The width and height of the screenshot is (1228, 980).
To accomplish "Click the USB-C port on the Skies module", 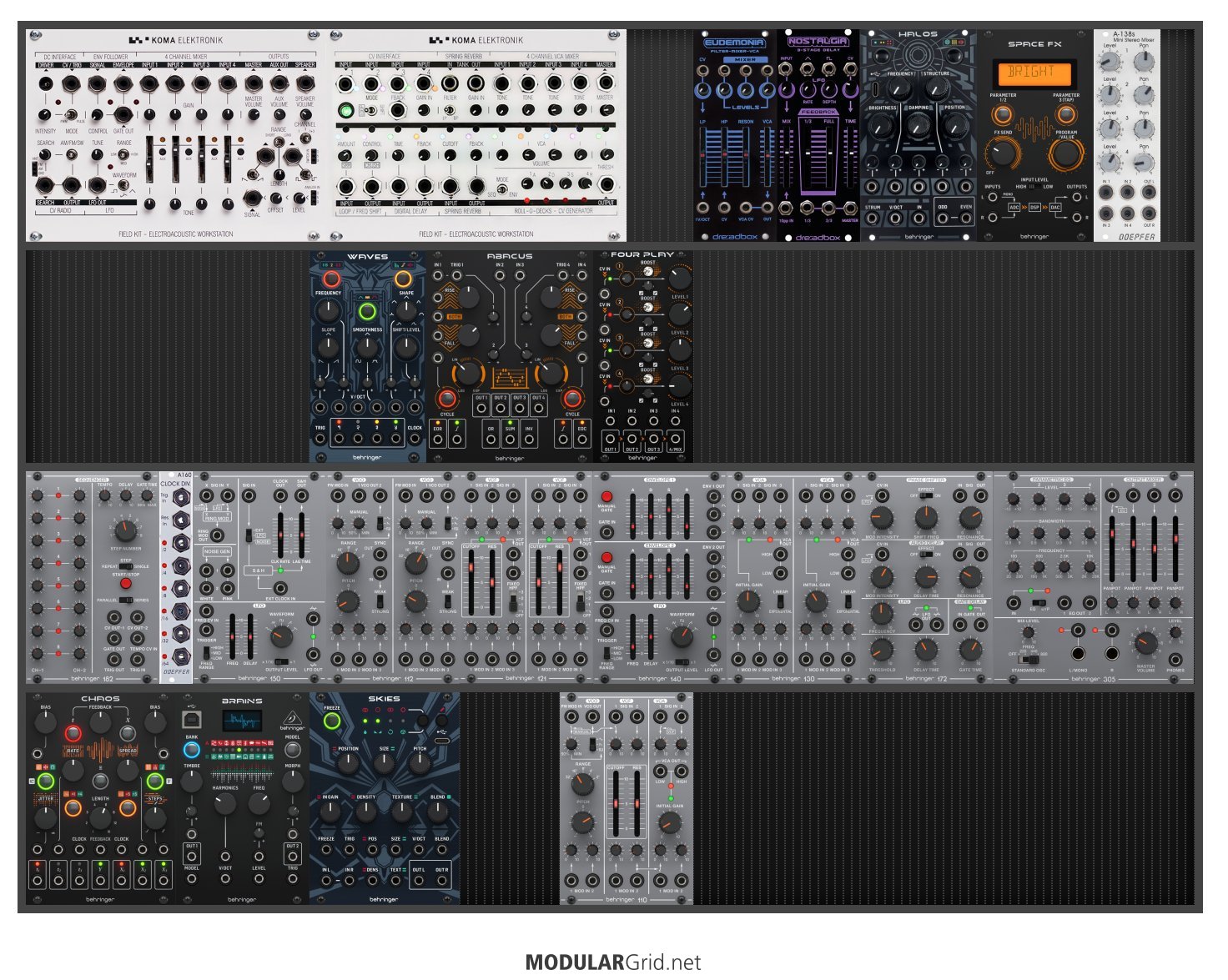I will click(441, 741).
